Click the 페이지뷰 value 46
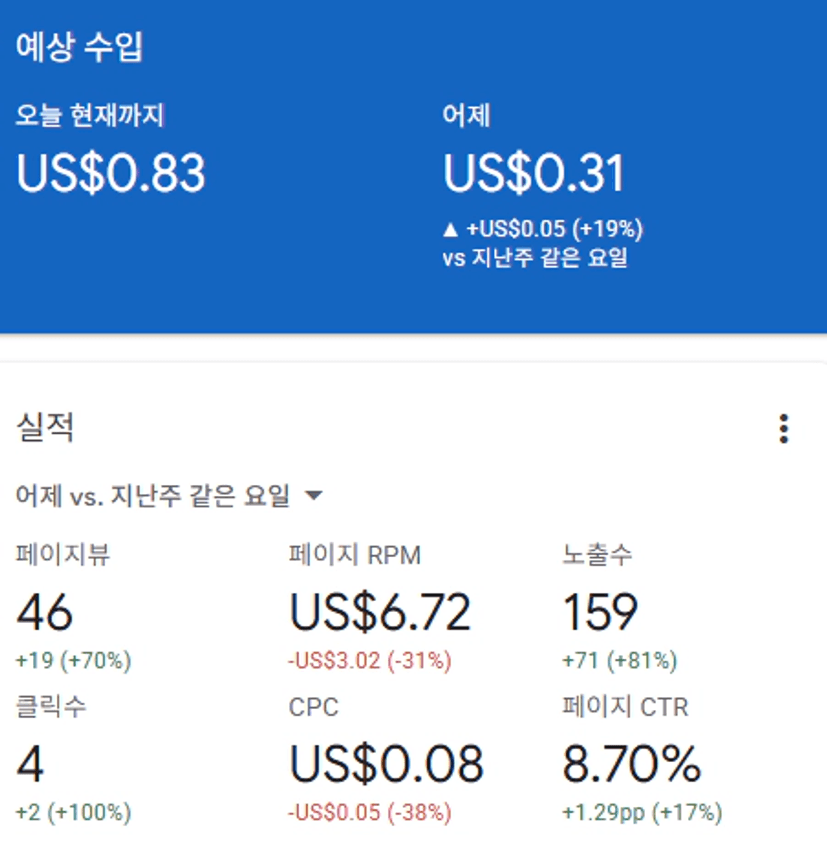 (x=45, y=611)
